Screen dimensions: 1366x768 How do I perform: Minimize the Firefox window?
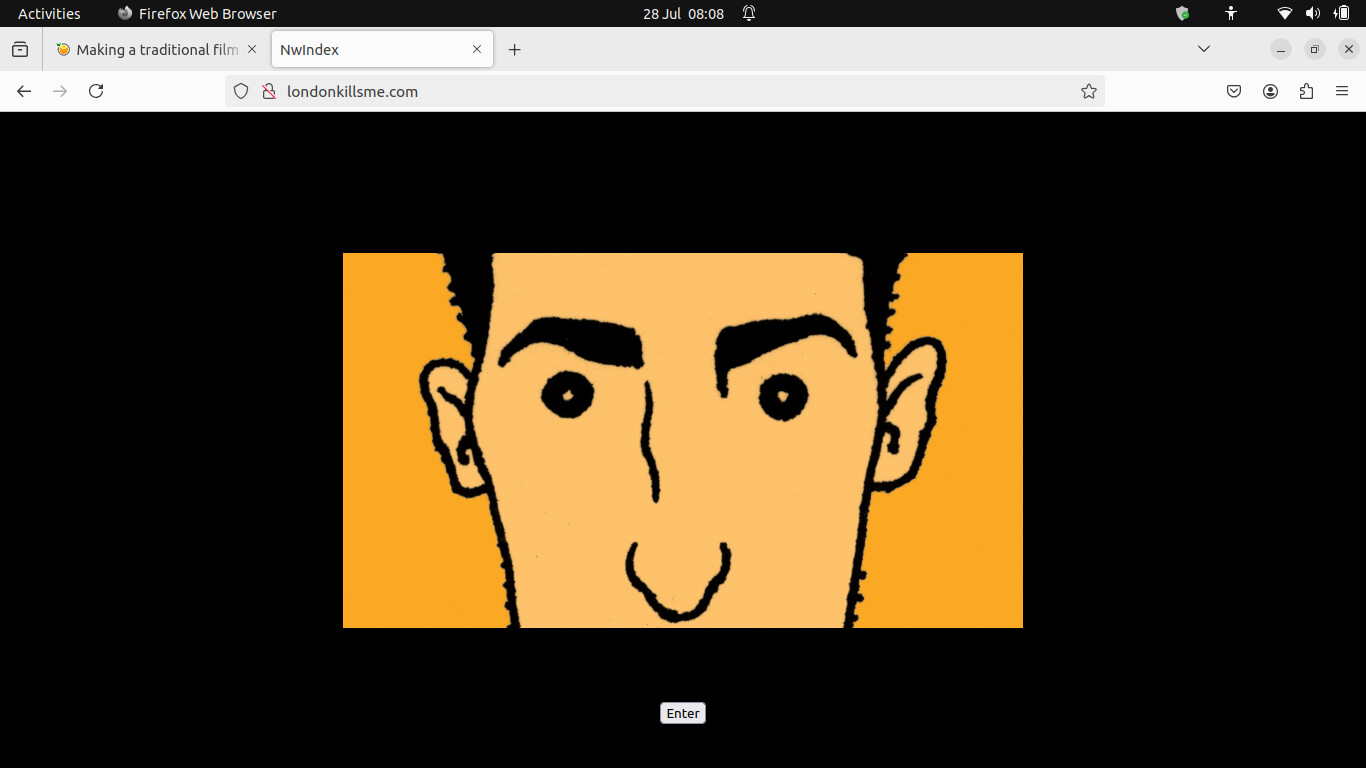click(x=1281, y=49)
